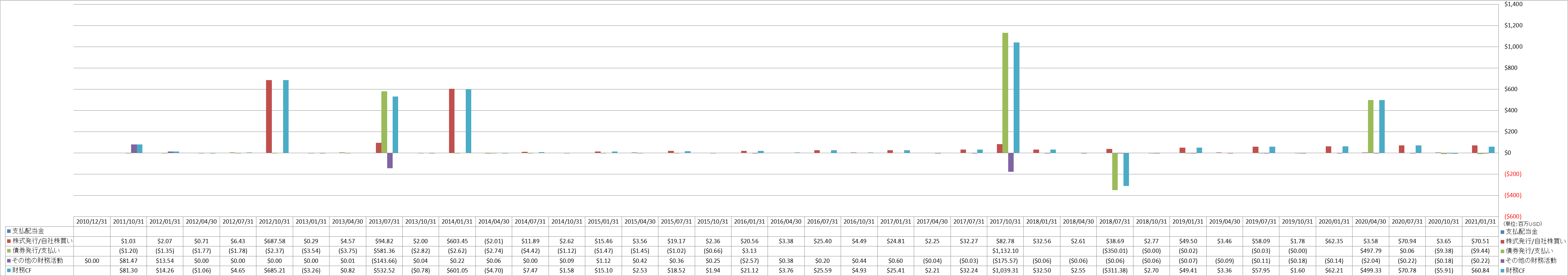
Task: Click the $685.21 financing CF cell
Action: click(274, 271)
